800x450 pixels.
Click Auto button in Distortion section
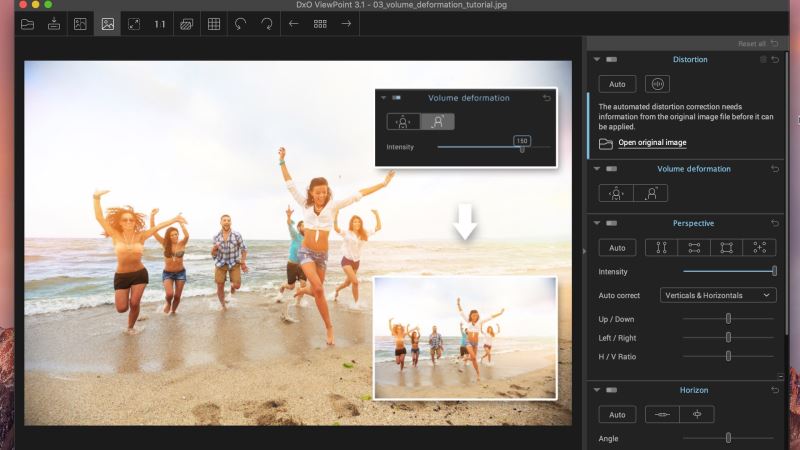(617, 84)
